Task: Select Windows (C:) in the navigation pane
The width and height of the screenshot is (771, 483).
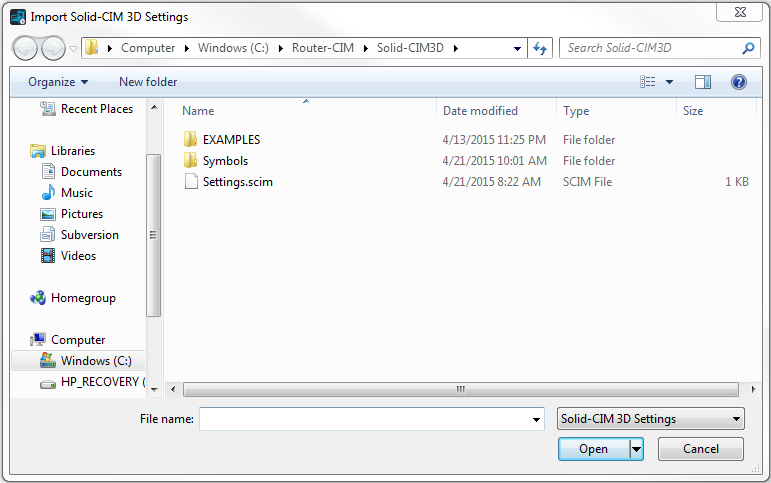Action: [x=95, y=361]
